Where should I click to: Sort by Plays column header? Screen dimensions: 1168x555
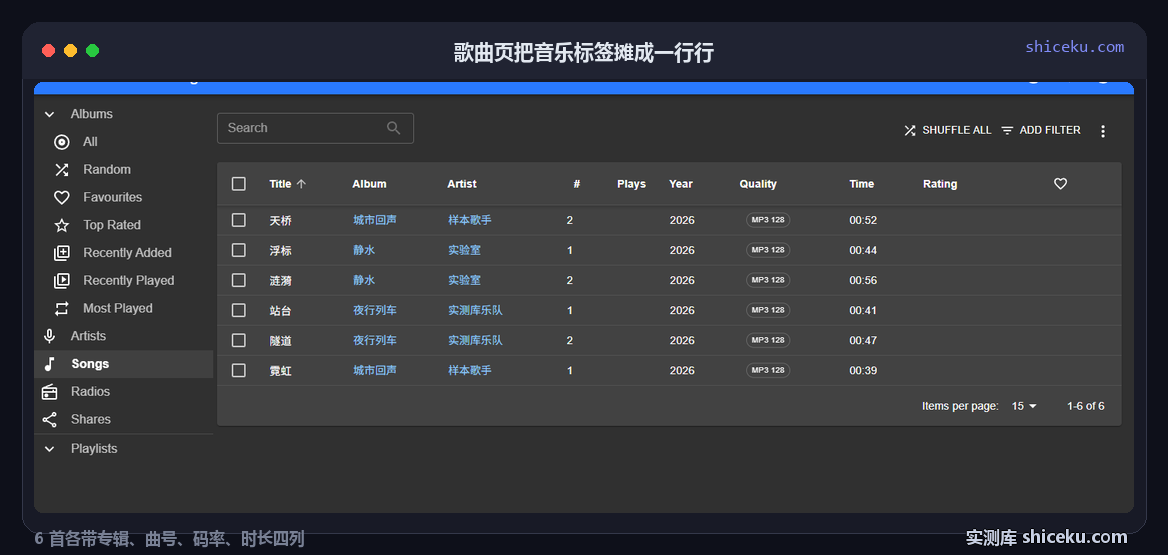[x=632, y=184]
